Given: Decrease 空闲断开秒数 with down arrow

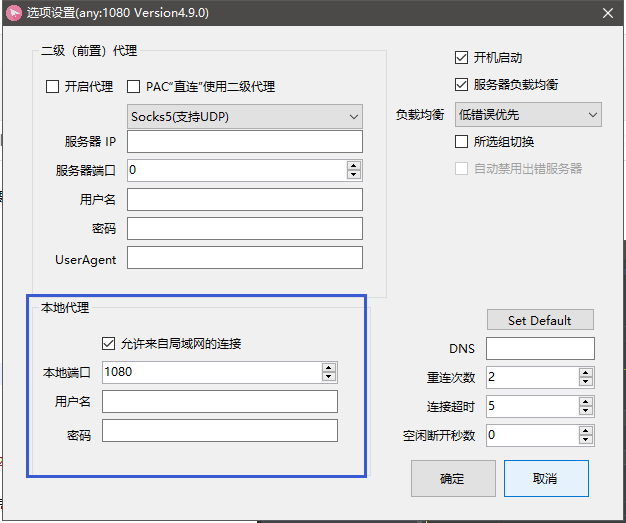Looking at the screenshot, I should 585,440.
